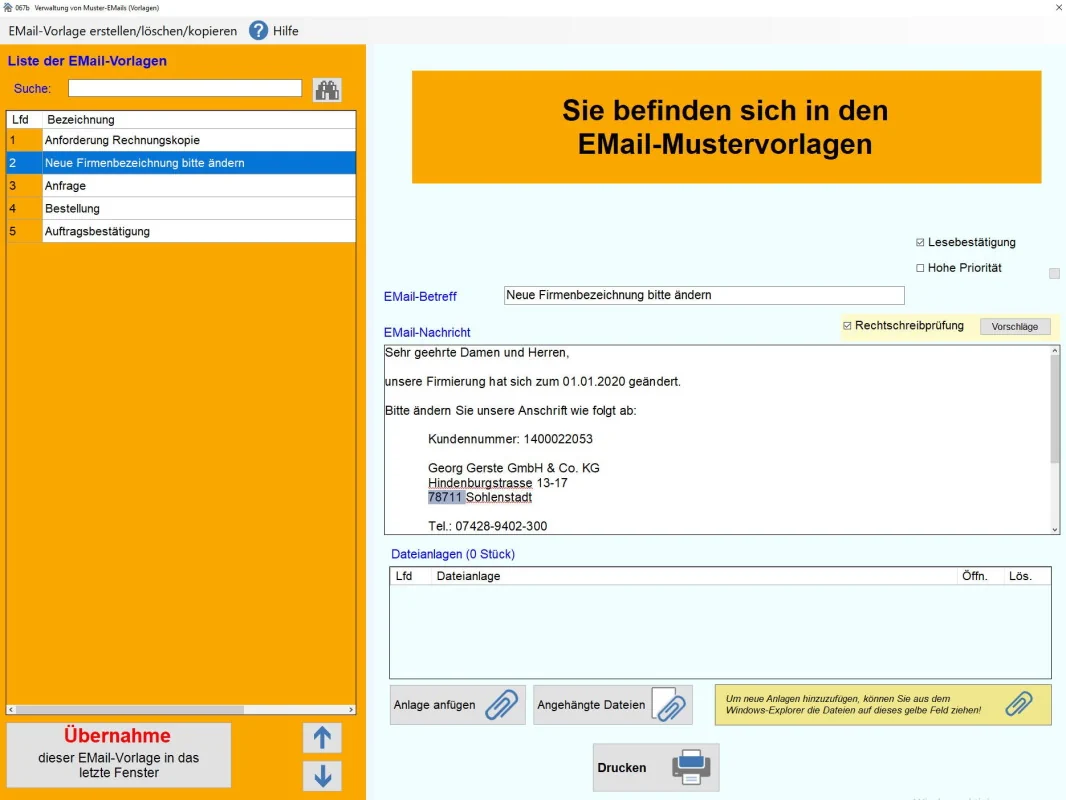
Task: Click the blue up arrow button
Action: [322, 738]
